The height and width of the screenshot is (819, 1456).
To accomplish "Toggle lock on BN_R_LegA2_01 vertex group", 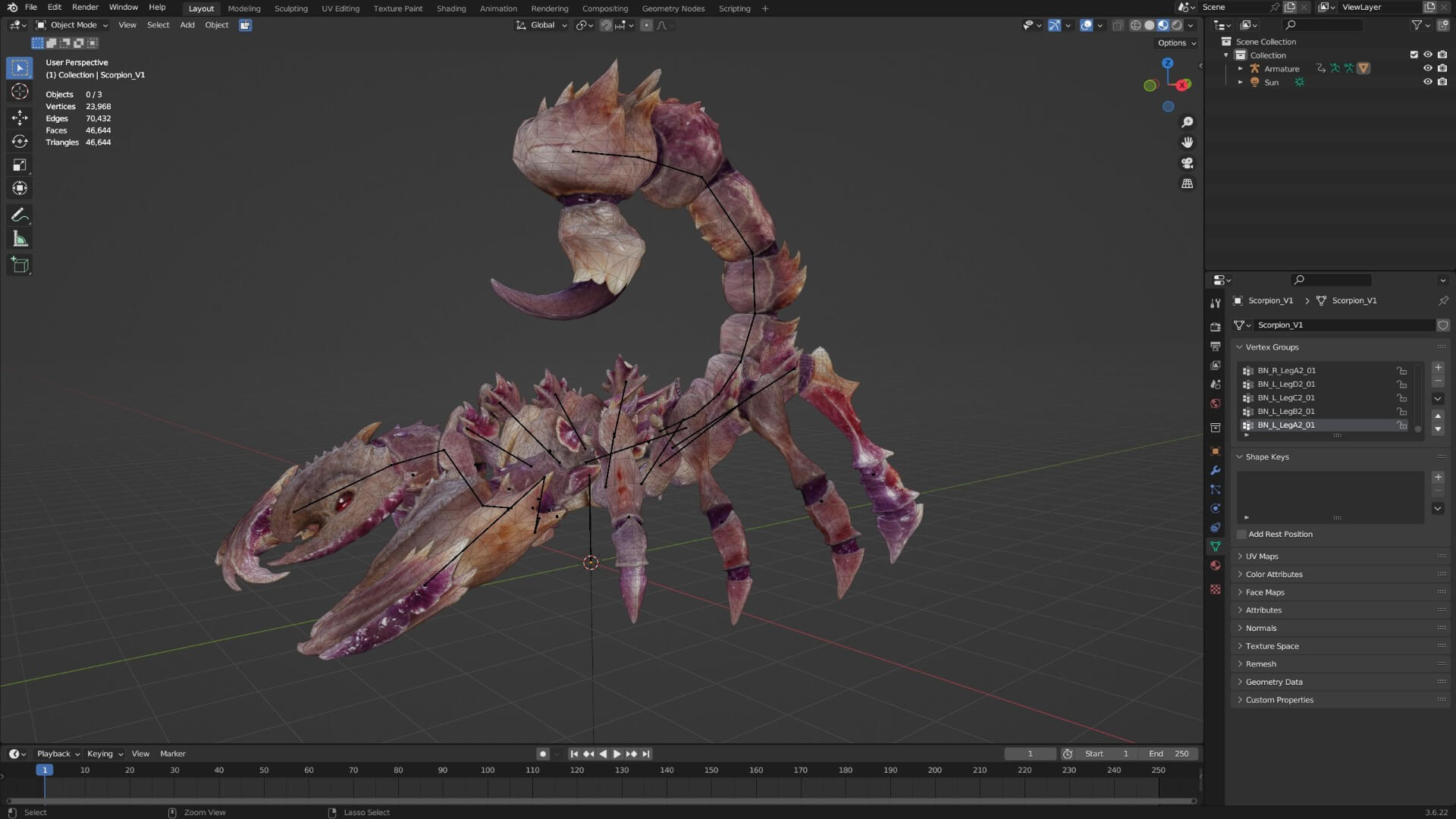I will [1402, 371].
